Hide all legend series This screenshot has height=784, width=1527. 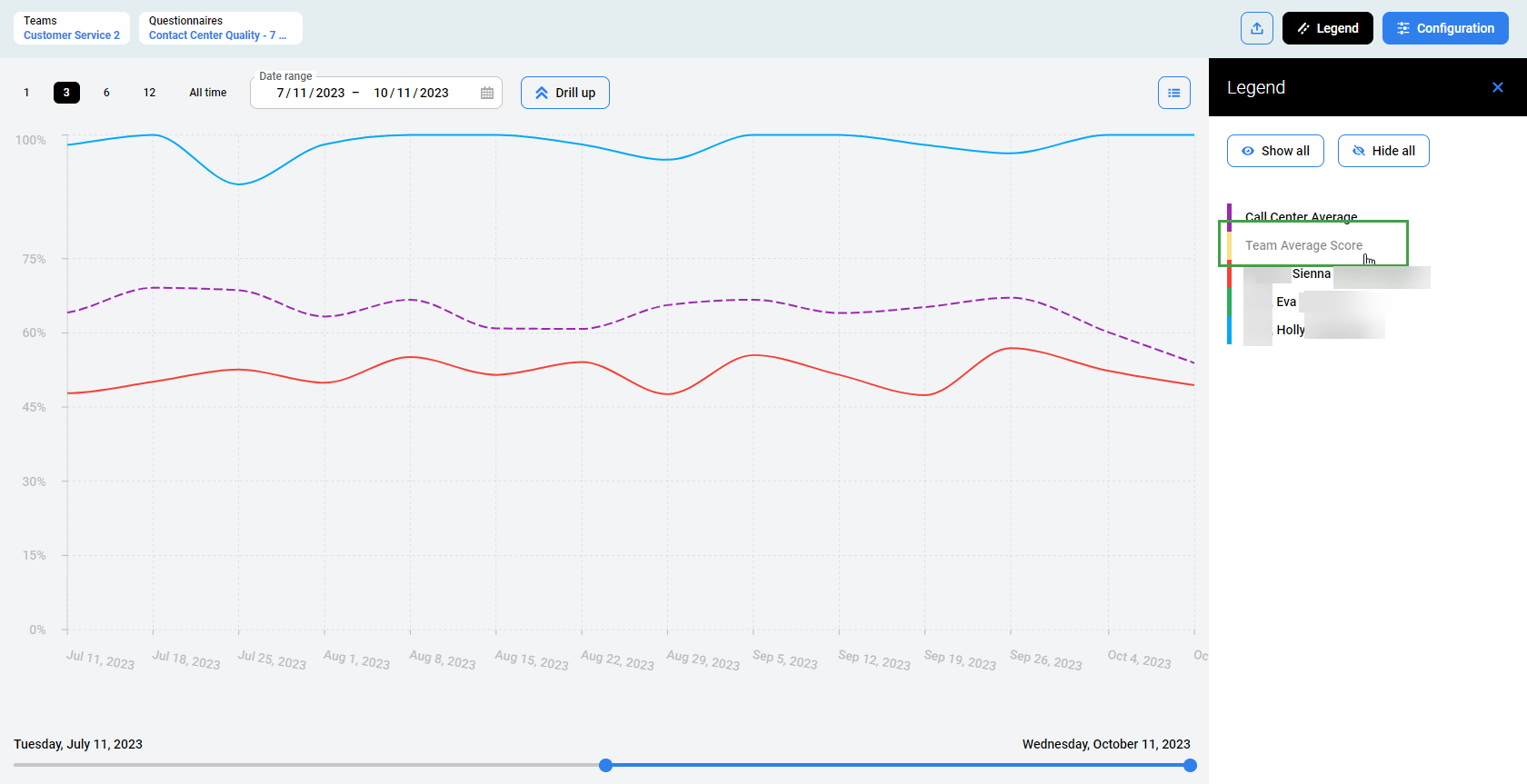pyautogui.click(x=1382, y=151)
